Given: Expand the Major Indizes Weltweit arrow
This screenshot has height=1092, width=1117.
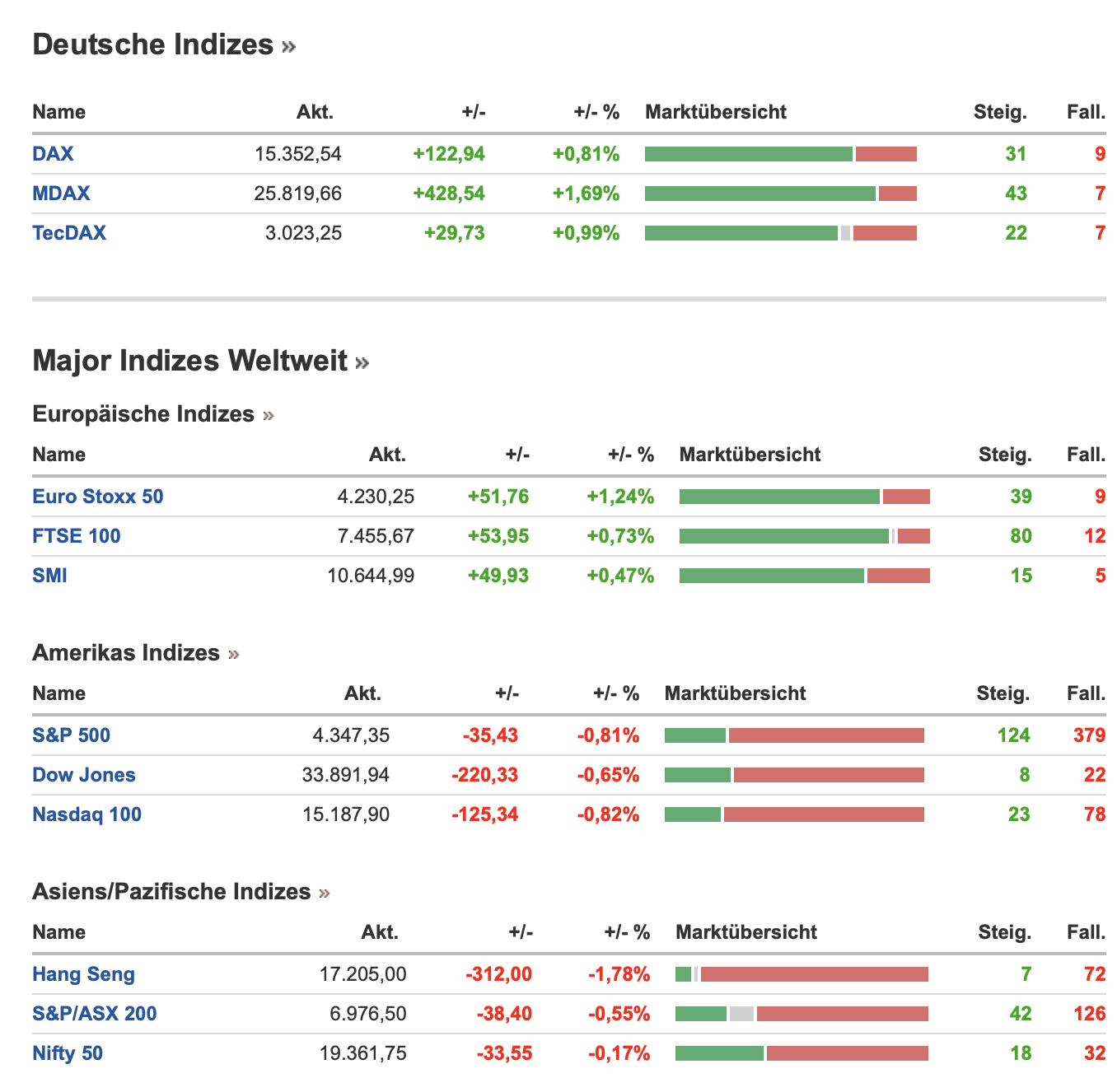Looking at the screenshot, I should pyautogui.click(x=362, y=363).
